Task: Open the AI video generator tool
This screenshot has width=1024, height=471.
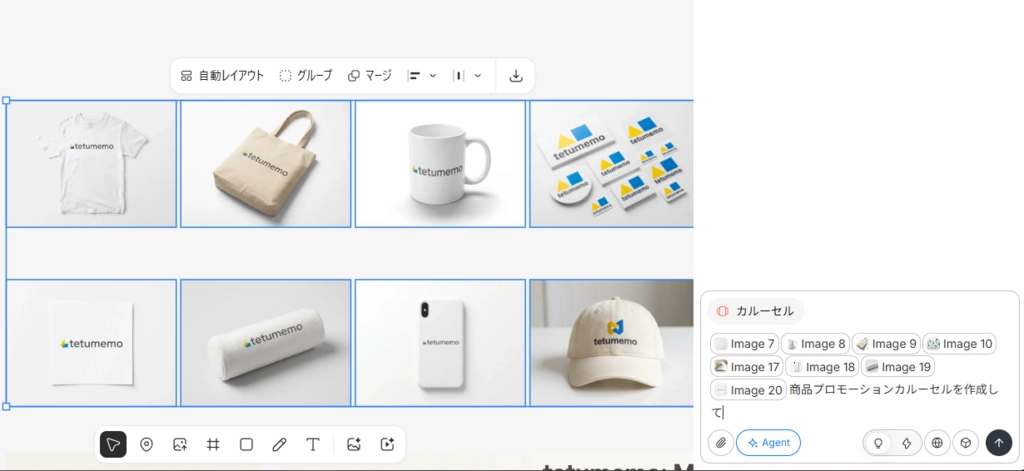Action: (387, 445)
